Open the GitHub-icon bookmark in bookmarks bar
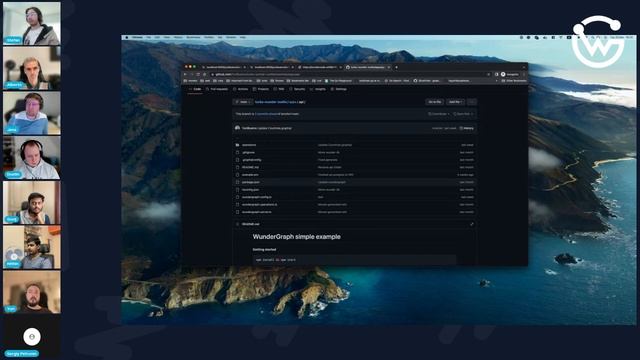Image resolution: width=640 pixels, height=360 pixels. (427, 81)
